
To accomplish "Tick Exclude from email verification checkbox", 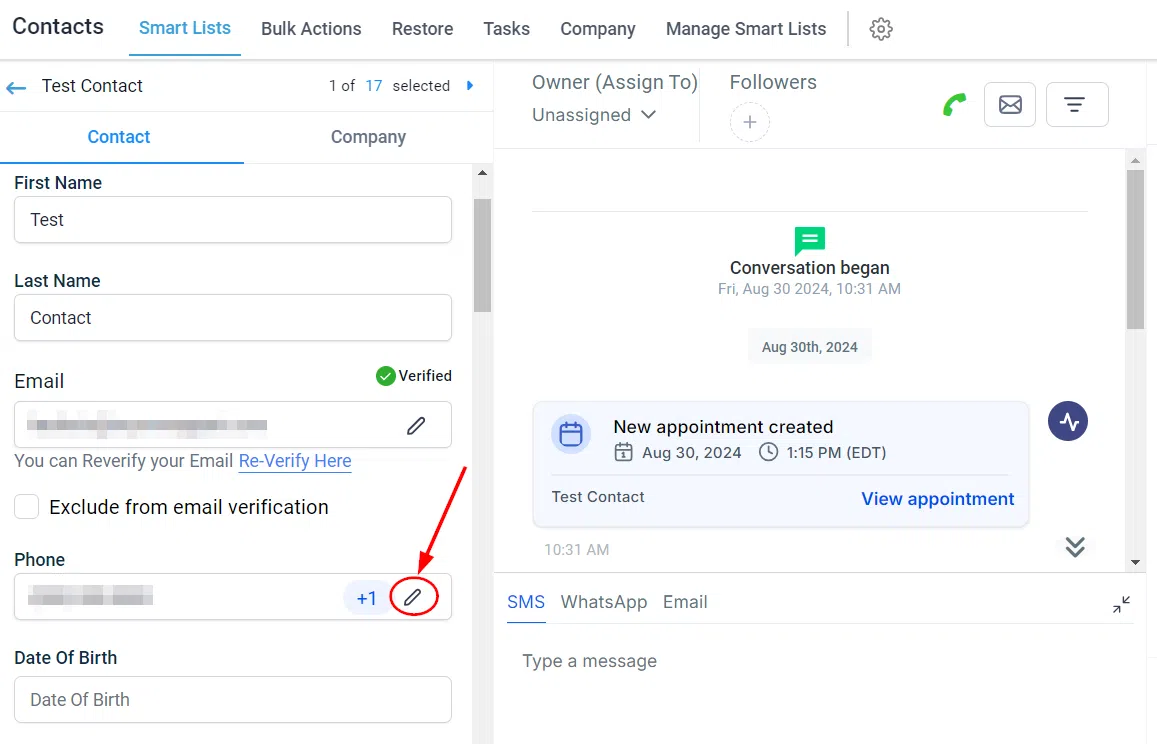I will click(x=27, y=507).
